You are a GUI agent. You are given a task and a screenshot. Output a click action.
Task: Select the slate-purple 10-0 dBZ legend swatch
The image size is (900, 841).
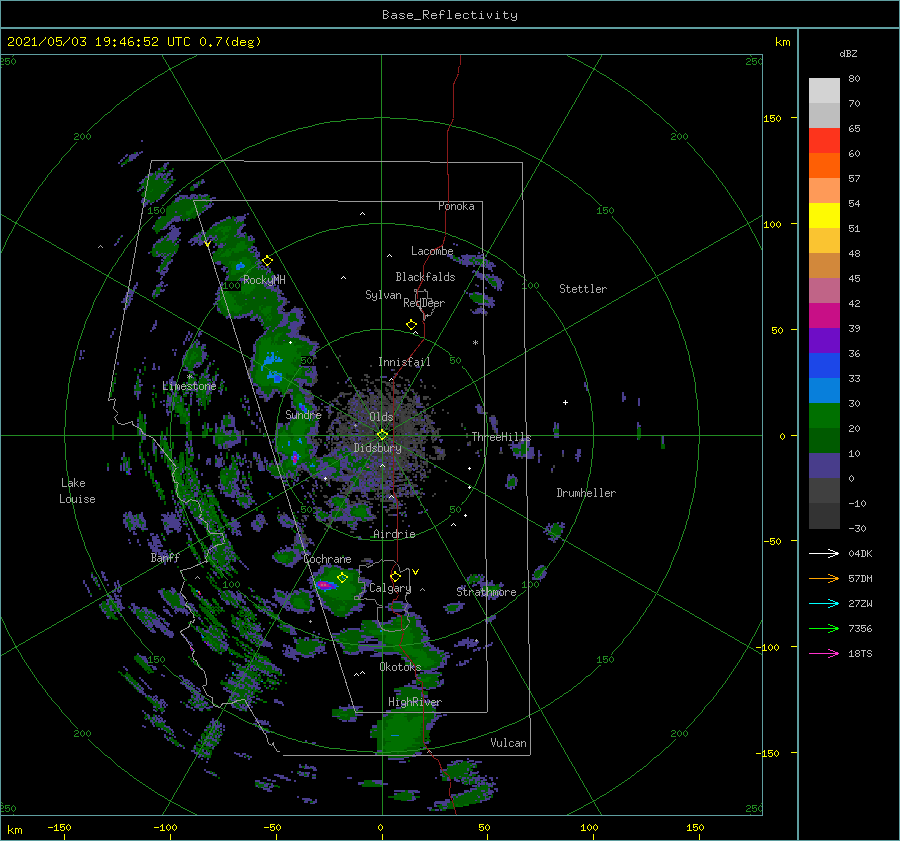824,466
